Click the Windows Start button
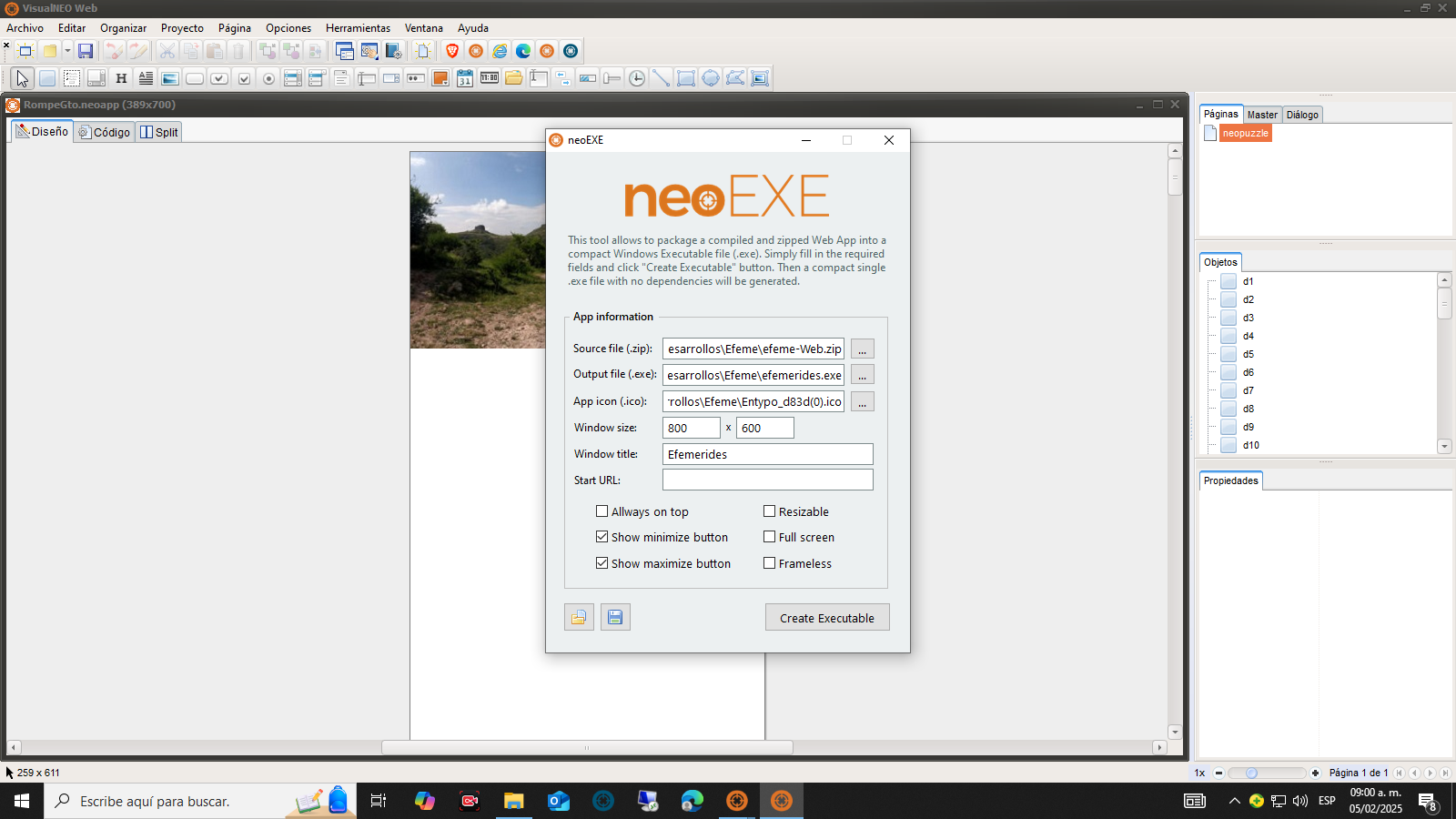 [x=22, y=801]
